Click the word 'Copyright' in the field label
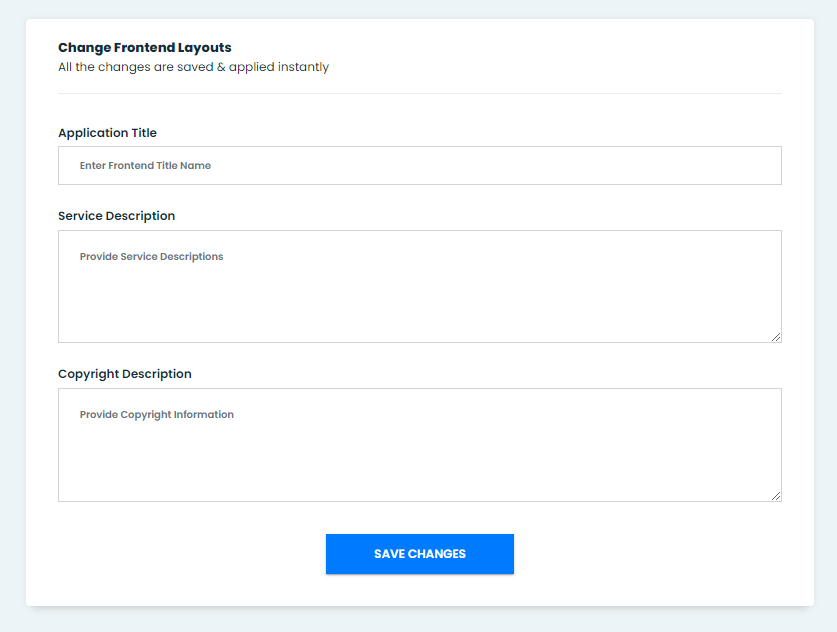The width and height of the screenshot is (837, 632). tap(89, 374)
